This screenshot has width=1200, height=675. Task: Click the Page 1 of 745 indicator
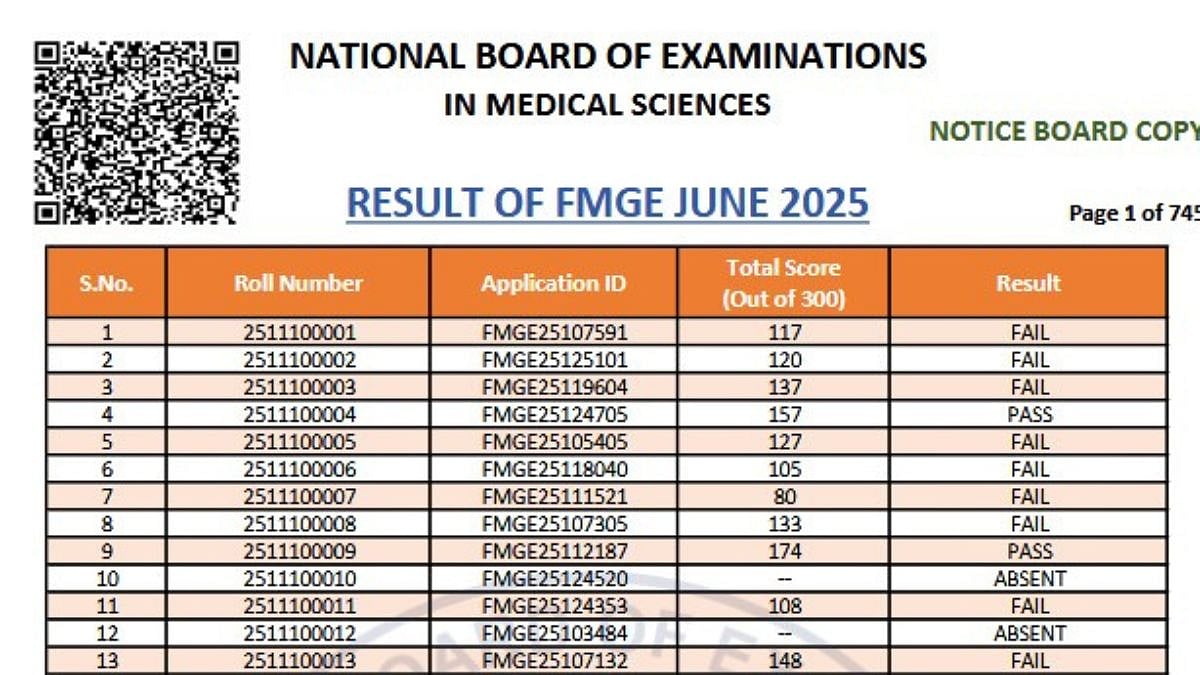[1133, 212]
